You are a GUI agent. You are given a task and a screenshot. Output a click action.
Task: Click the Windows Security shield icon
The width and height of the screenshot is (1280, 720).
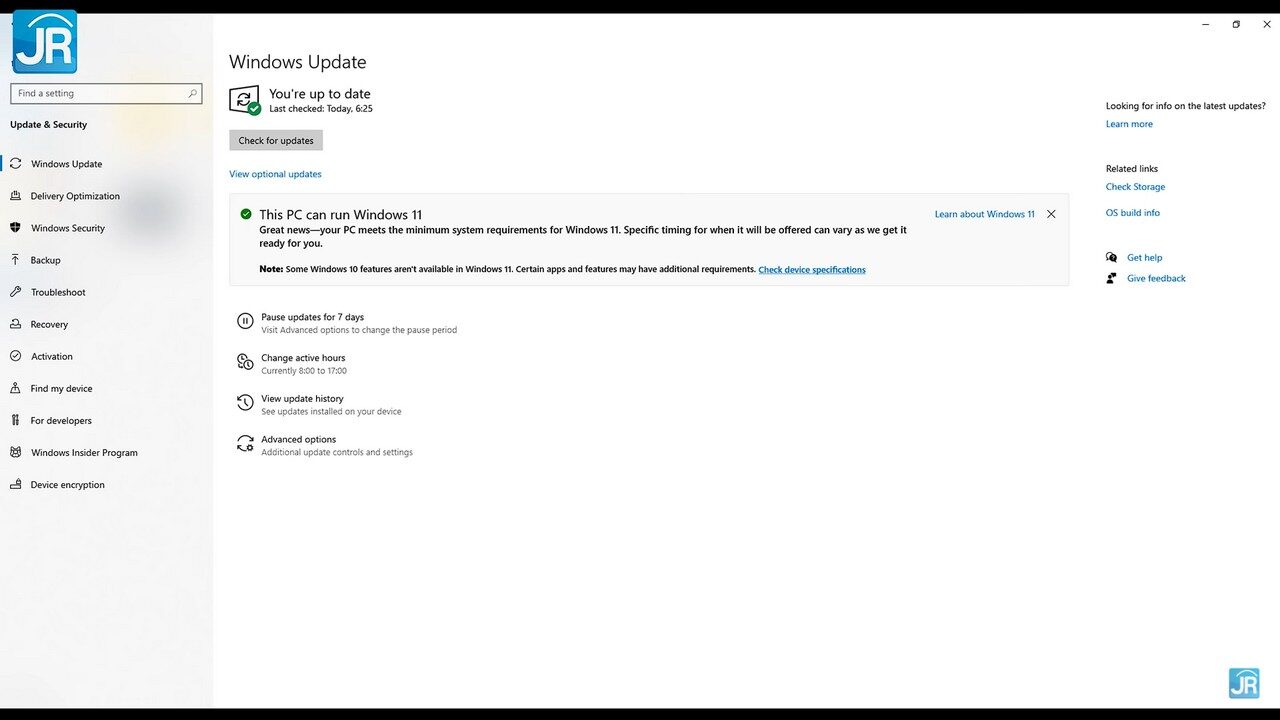coord(15,228)
